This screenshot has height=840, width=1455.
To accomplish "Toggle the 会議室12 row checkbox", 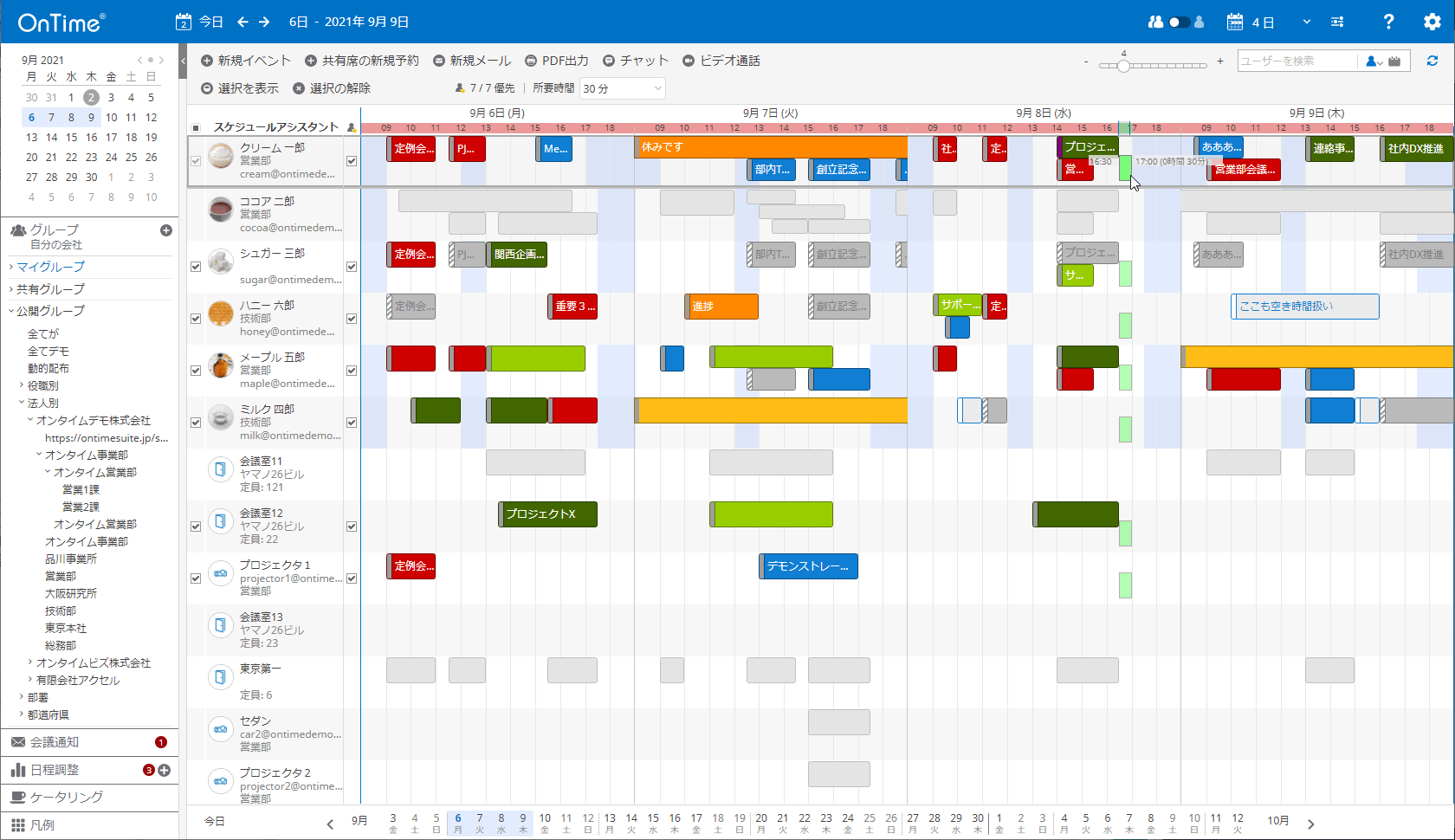I will tap(196, 527).
